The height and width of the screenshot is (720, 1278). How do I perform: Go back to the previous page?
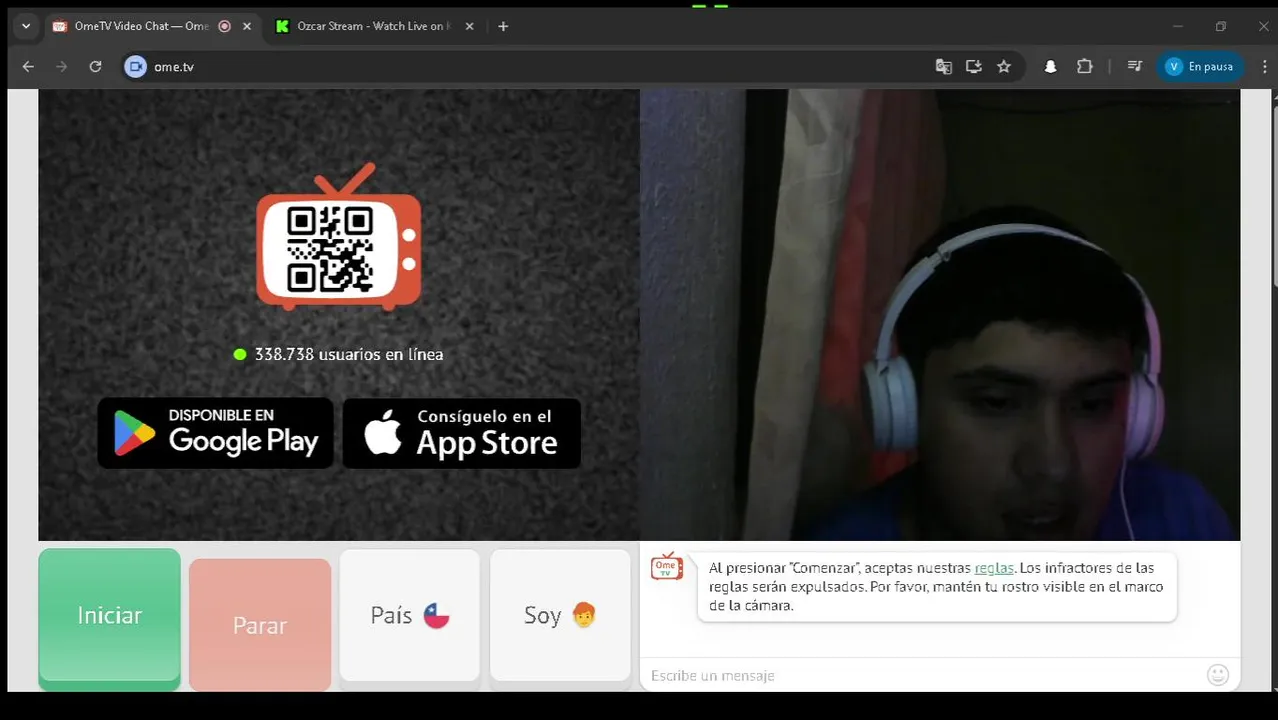pos(28,66)
